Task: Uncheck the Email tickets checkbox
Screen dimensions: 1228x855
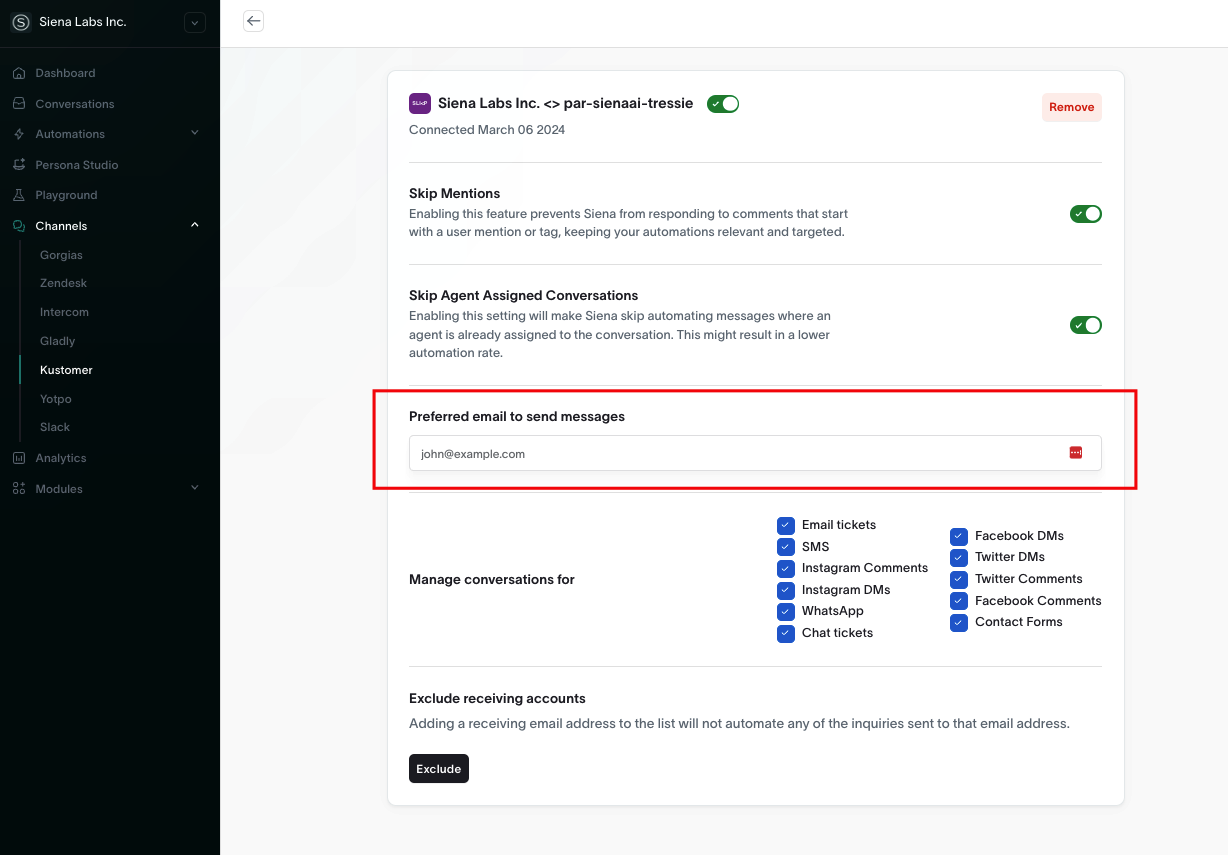Action: click(786, 525)
